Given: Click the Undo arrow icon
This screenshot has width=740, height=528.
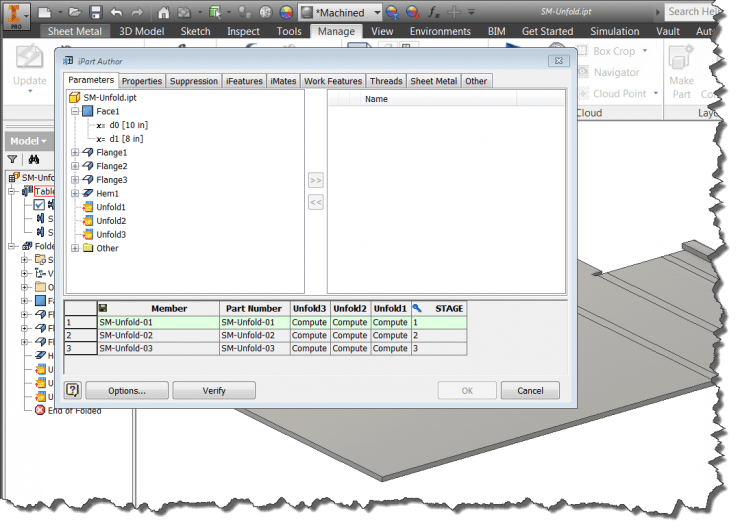Looking at the screenshot, I should [x=117, y=12].
